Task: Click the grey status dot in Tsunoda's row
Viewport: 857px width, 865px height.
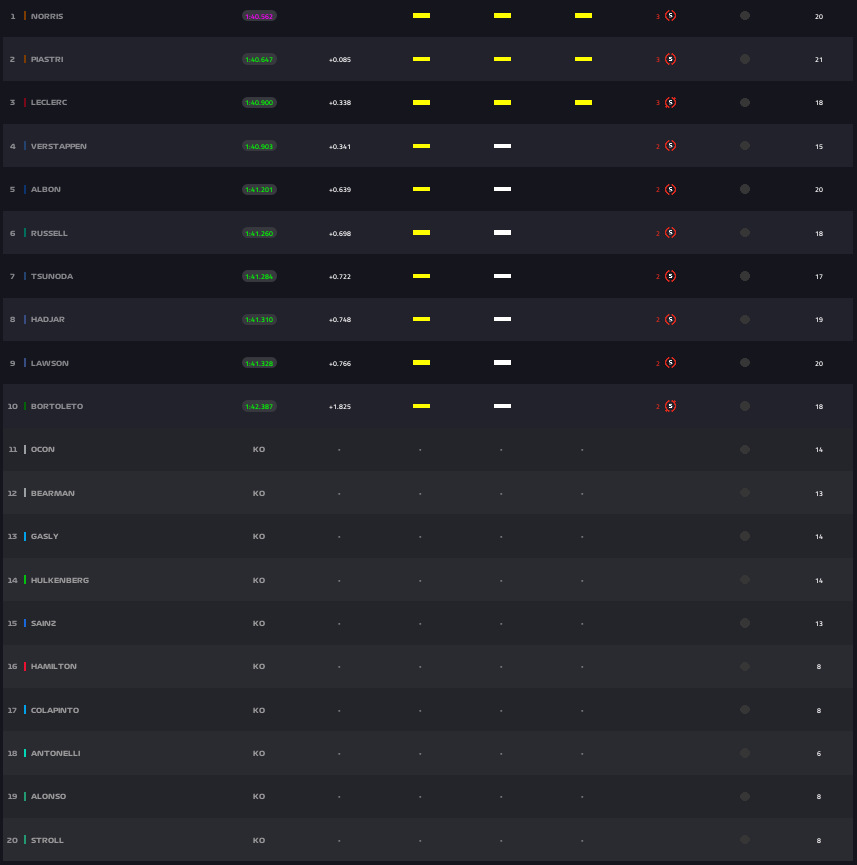Action: point(745,276)
